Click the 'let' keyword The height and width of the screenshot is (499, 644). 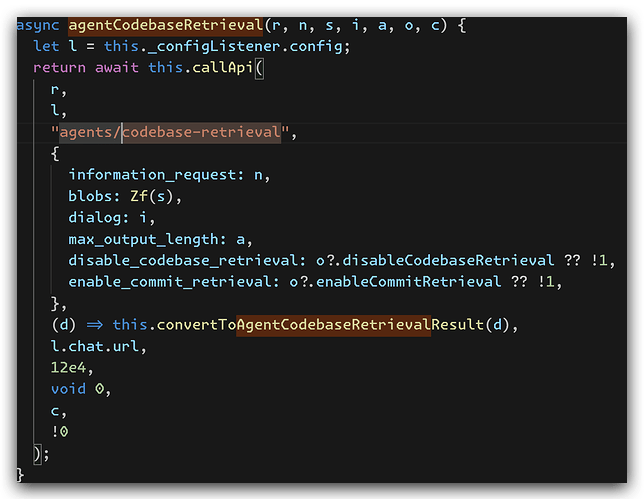click(x=46, y=46)
